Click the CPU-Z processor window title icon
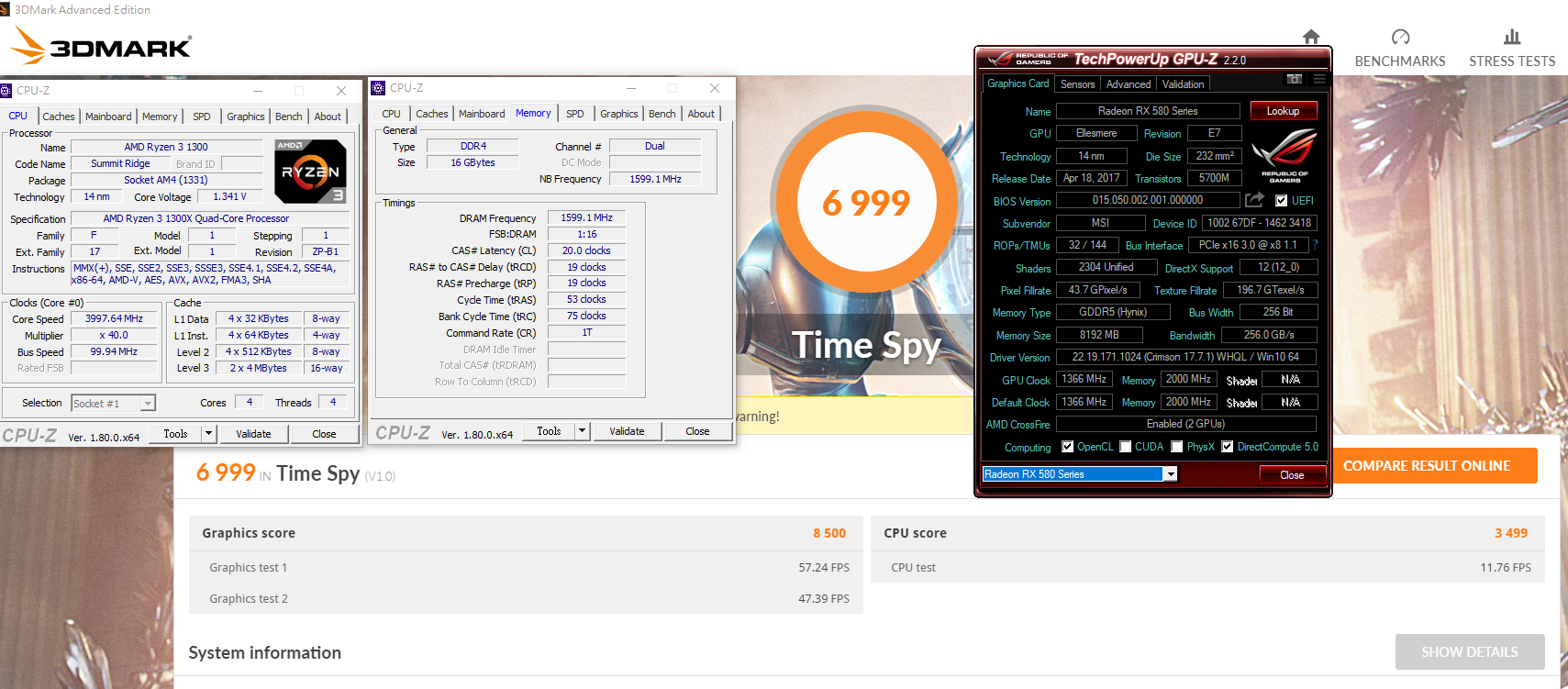The width and height of the screenshot is (1568, 689). (6, 91)
